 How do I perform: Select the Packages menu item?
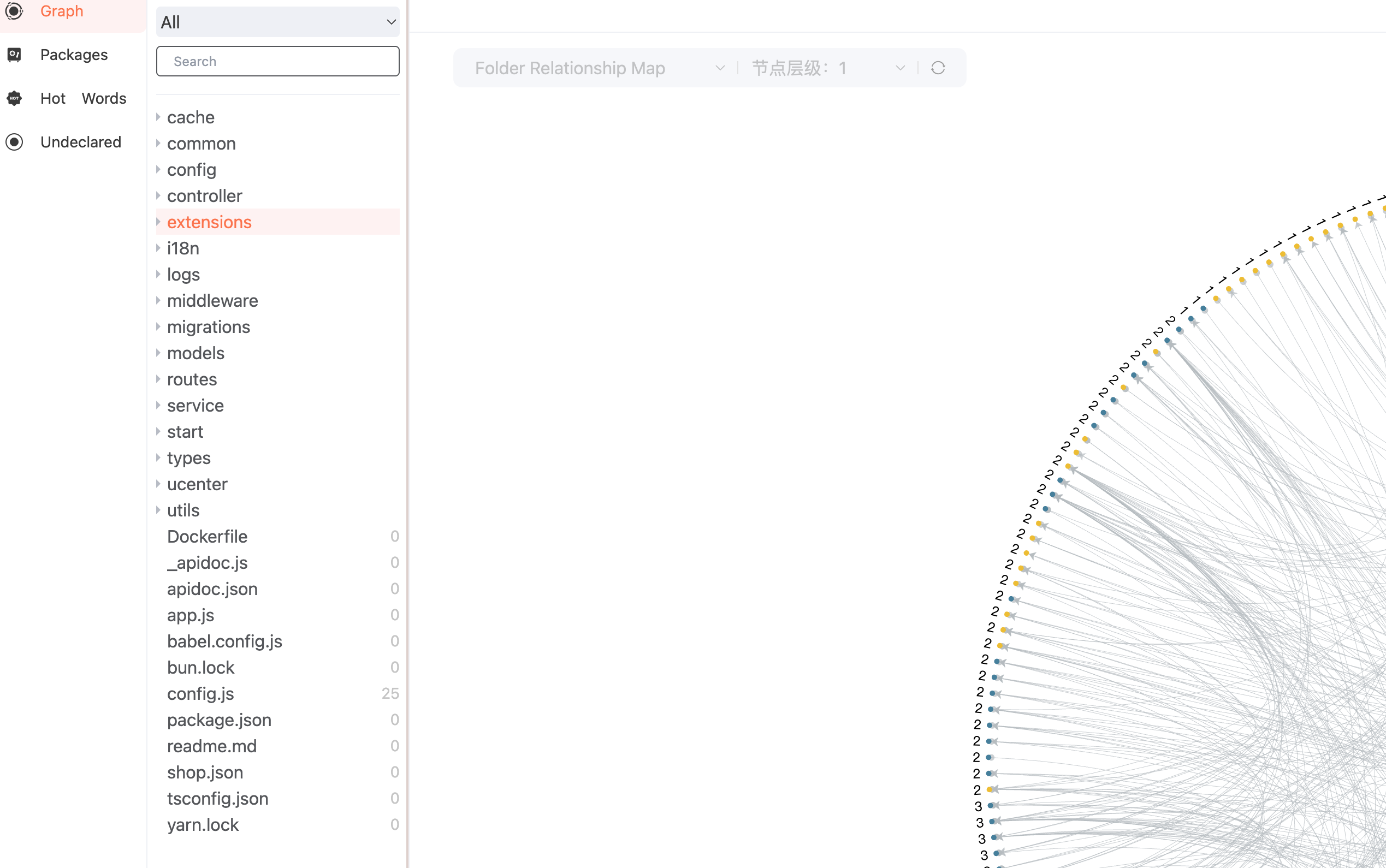[x=74, y=55]
